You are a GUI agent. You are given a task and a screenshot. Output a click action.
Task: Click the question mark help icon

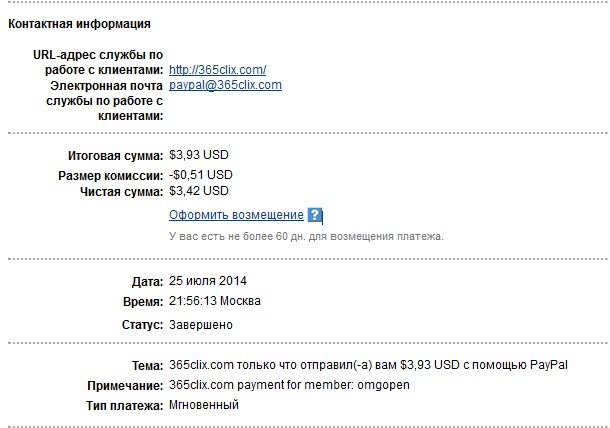tap(315, 215)
